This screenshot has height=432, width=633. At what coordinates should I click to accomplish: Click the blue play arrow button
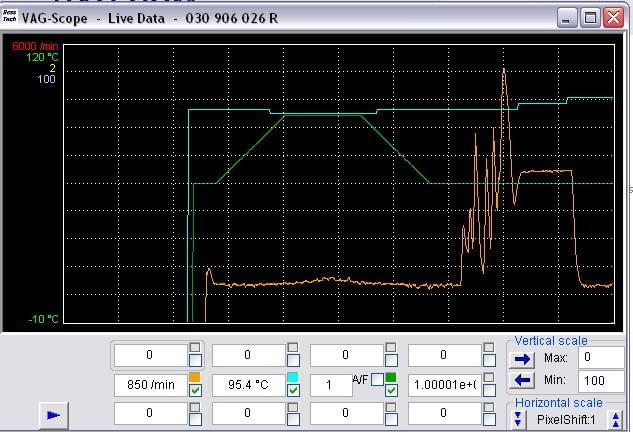point(54,415)
